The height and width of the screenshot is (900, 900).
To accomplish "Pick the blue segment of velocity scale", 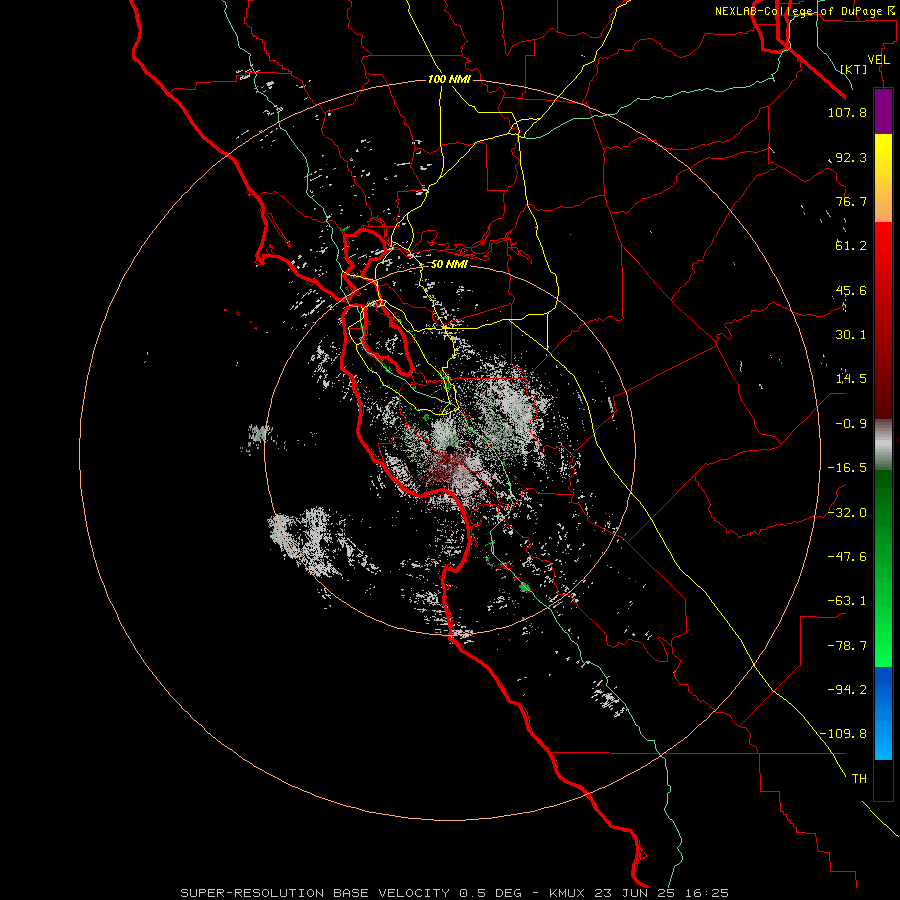I will point(883,713).
